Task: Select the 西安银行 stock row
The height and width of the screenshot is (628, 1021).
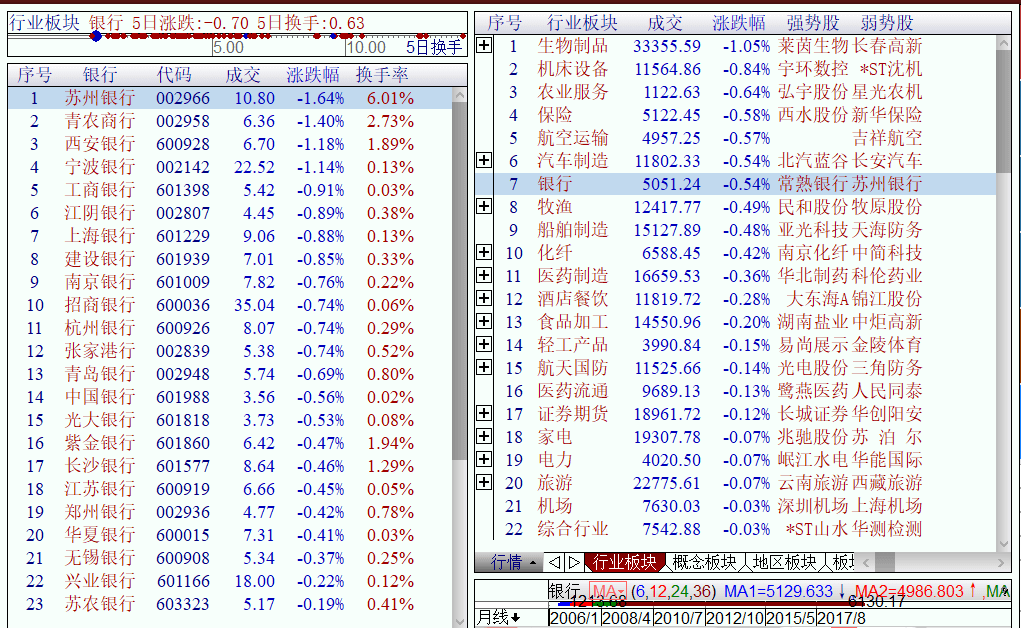Action: click(x=229, y=144)
